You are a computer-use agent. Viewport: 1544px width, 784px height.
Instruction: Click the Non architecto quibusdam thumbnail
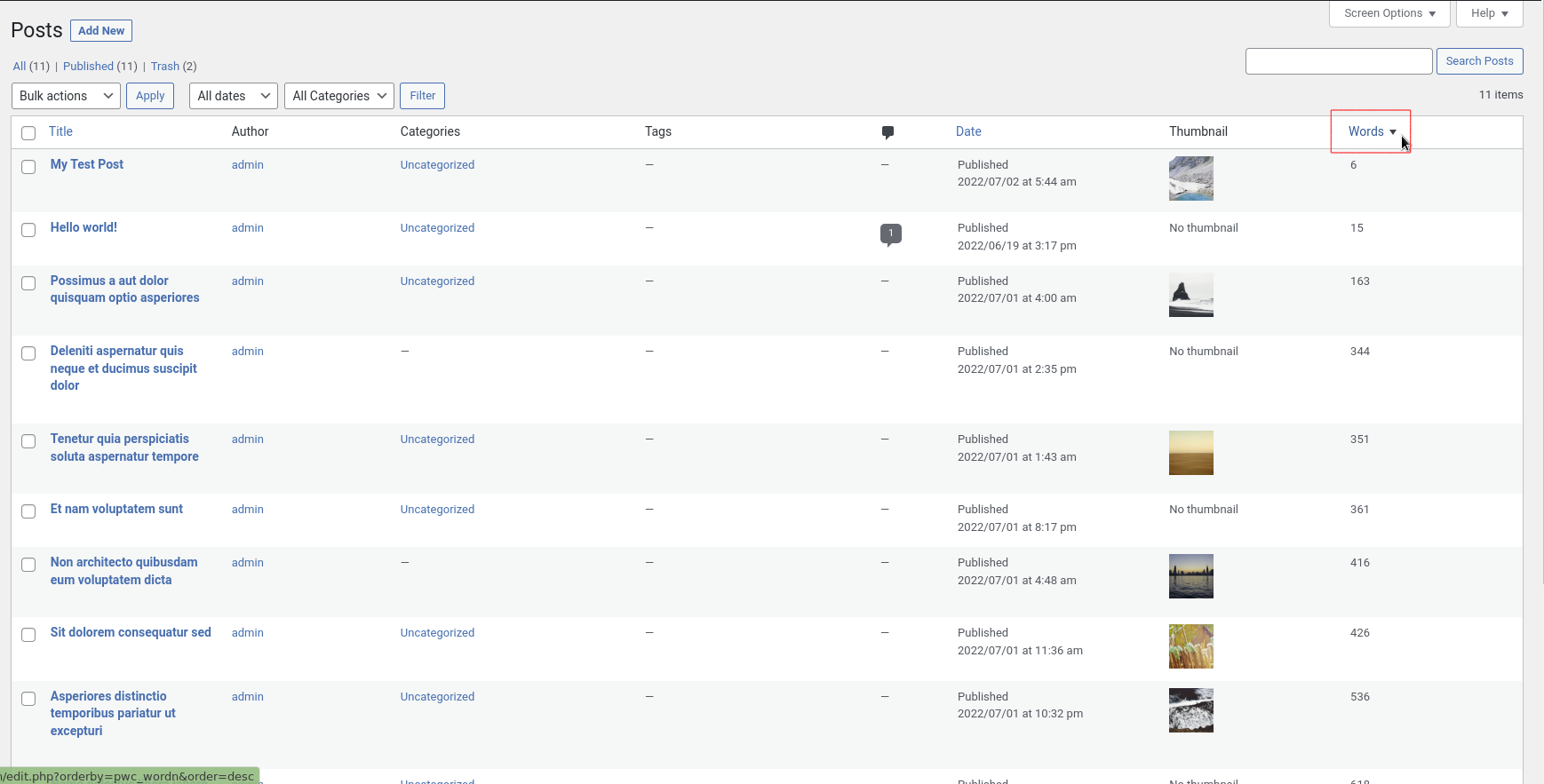coord(1190,576)
